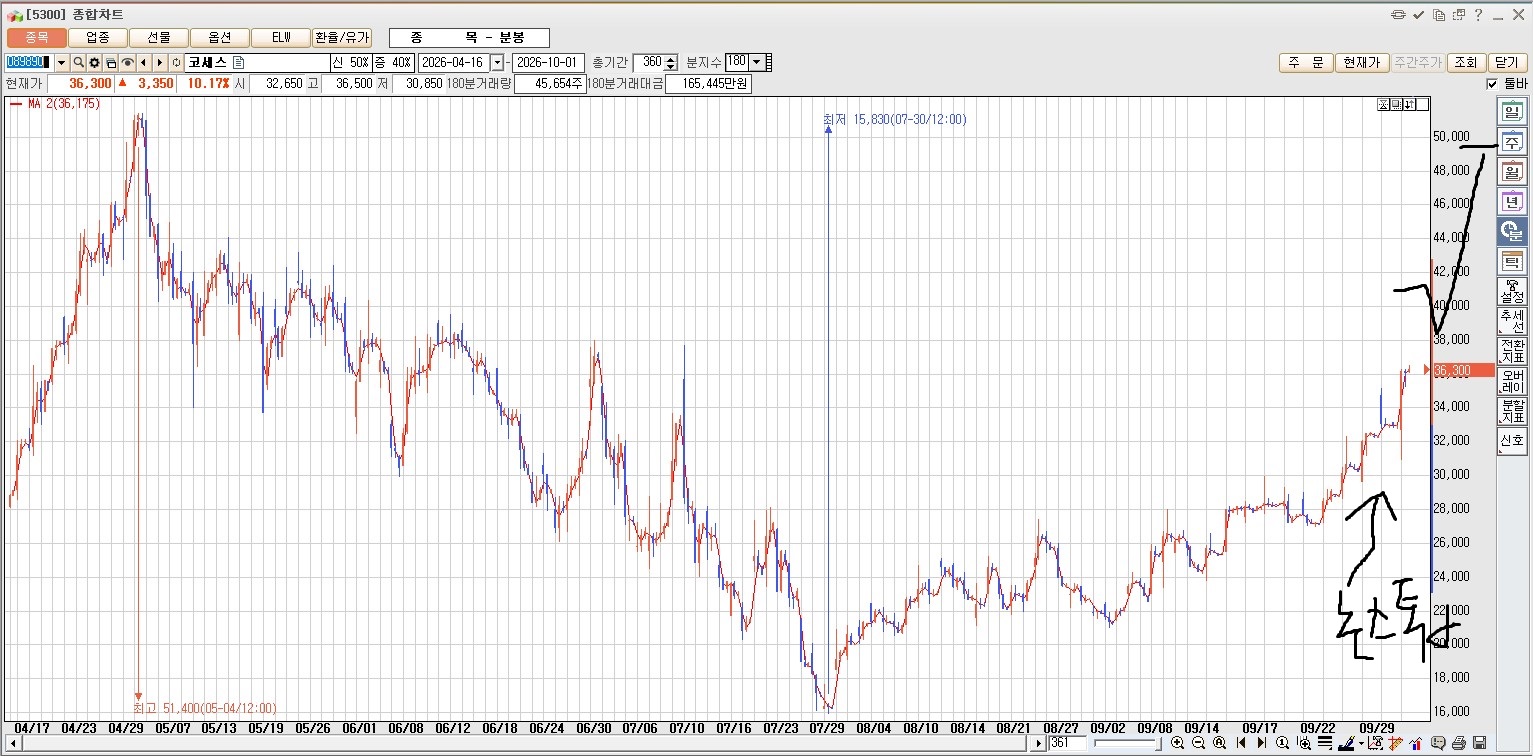Select the minute 분 chart period icon

1512,232
